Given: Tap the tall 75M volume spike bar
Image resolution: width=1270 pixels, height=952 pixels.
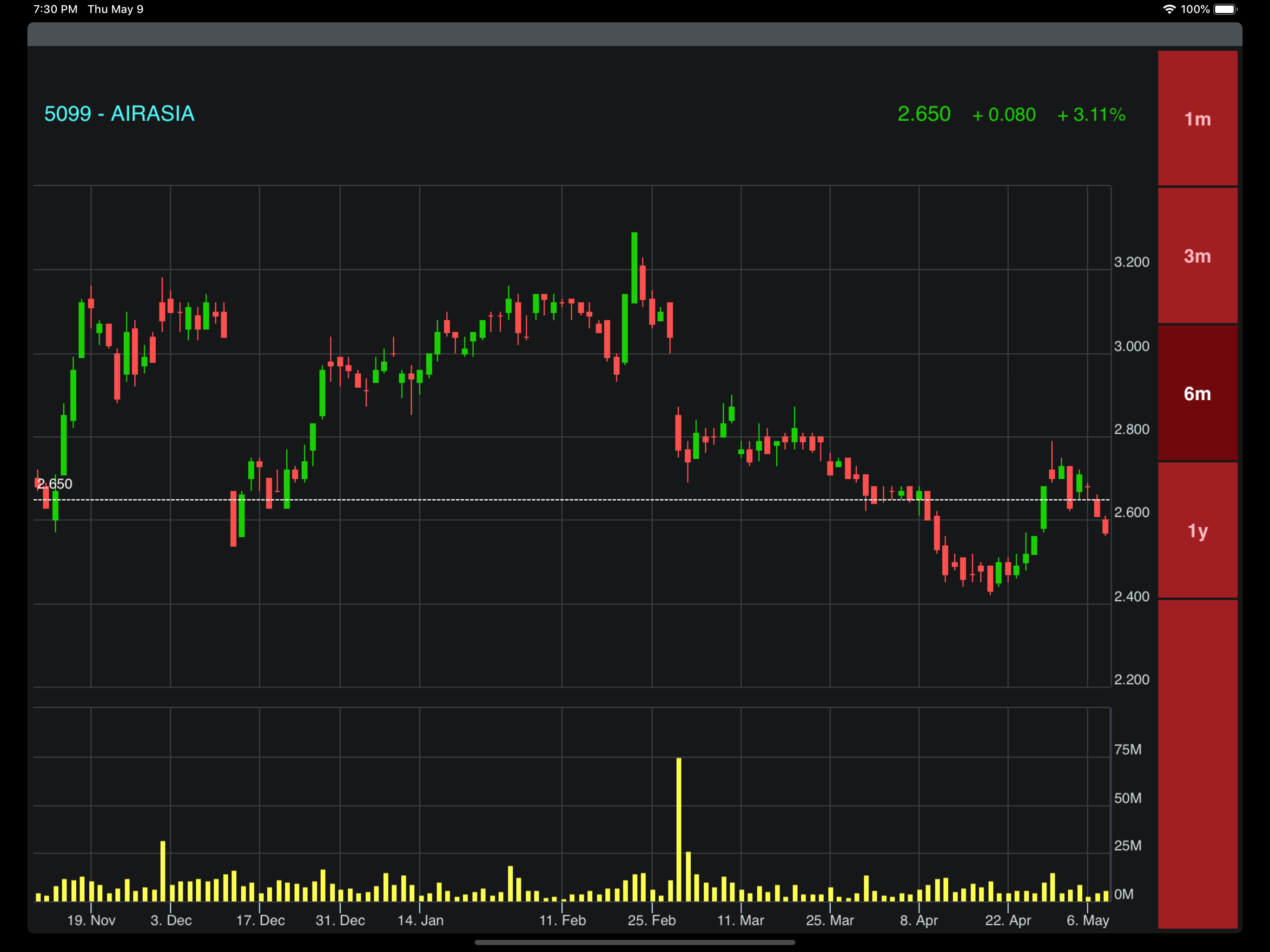Looking at the screenshot, I should (679, 829).
